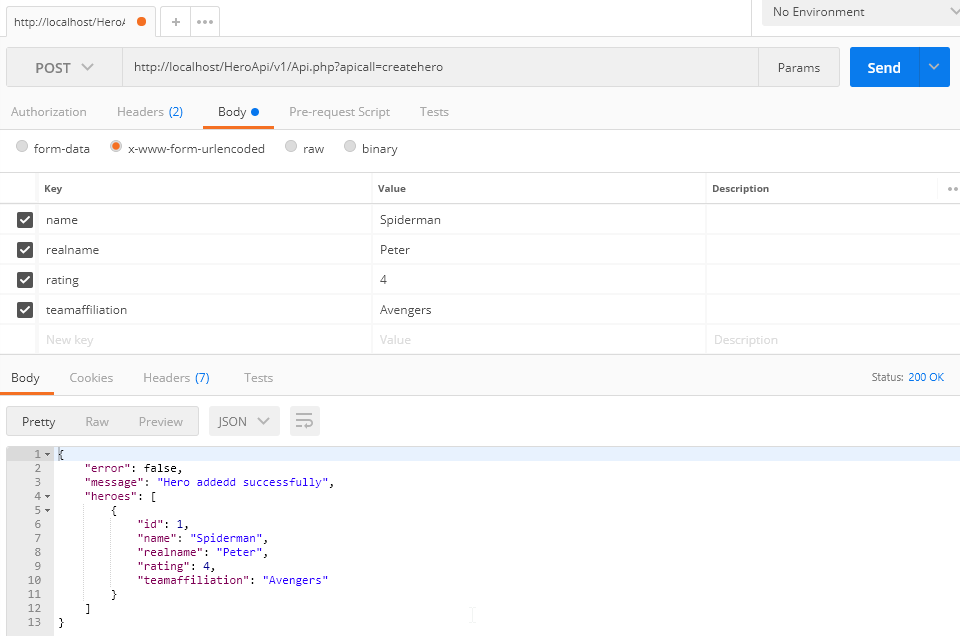Uncheck the rating parameter checkbox
The image size is (960, 636).
(x=25, y=280)
